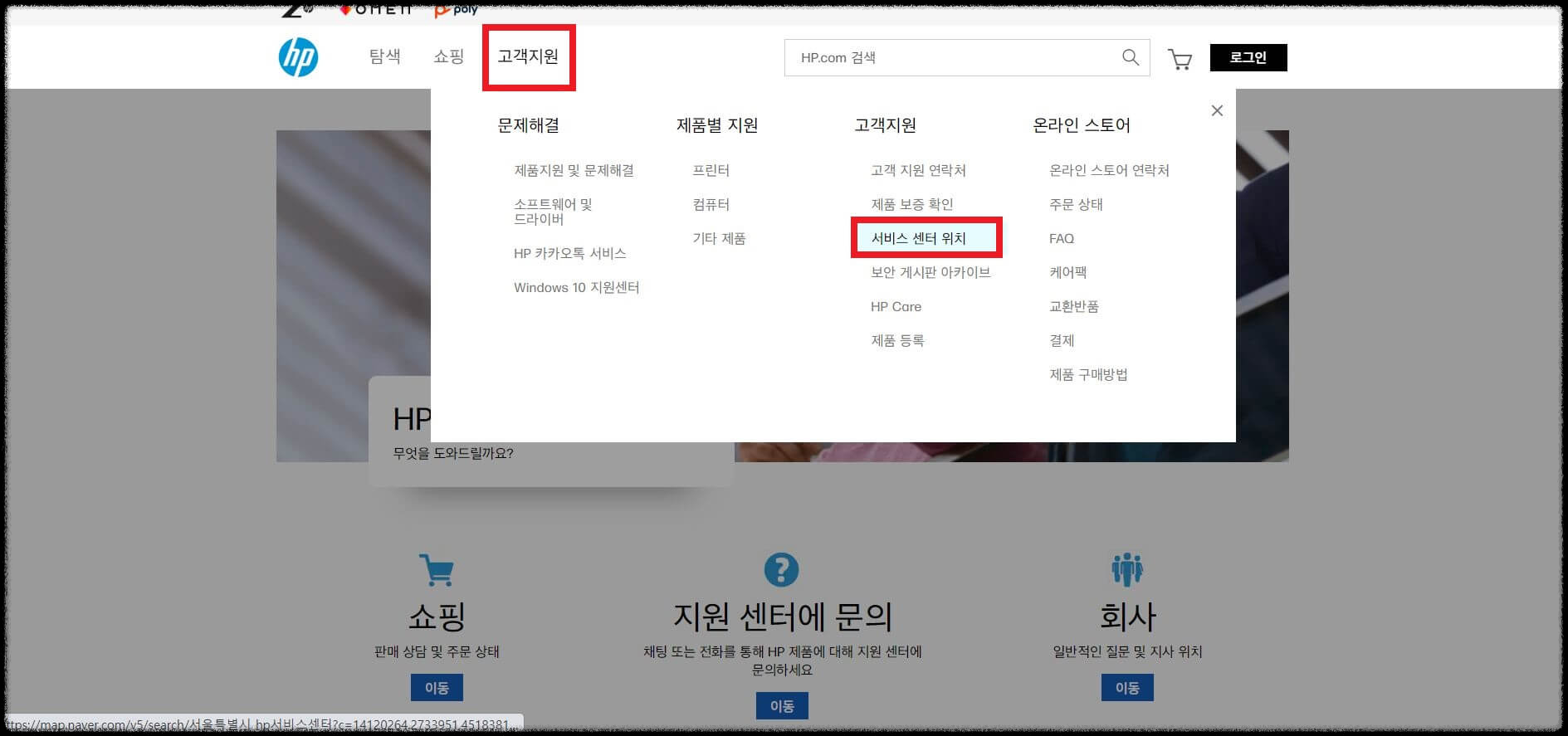Open 고객 지원 연락처

click(x=918, y=170)
